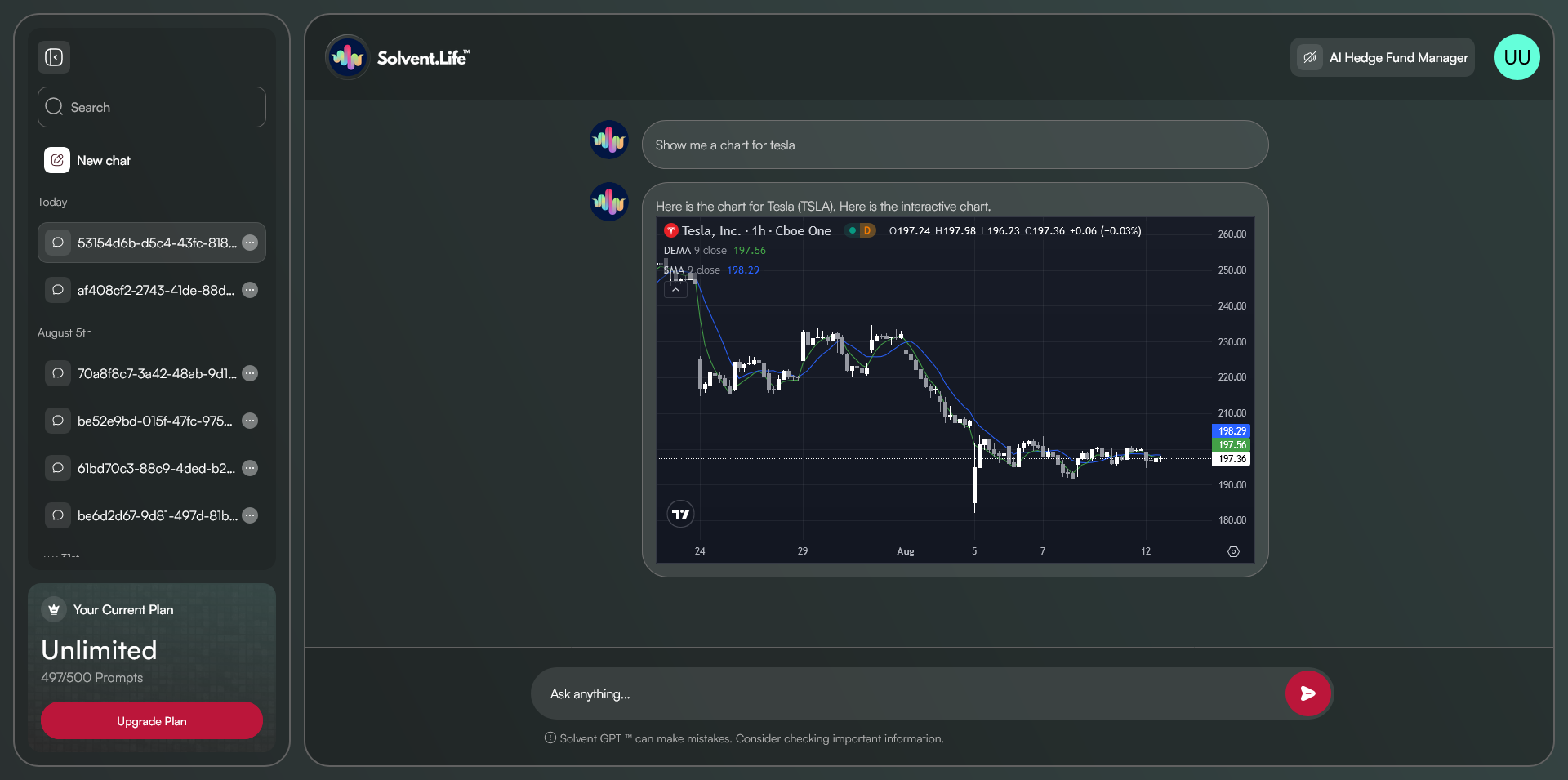Screen dimensions: 1568x780
Task: Open options for chat be6d2d67
Action: (250, 515)
